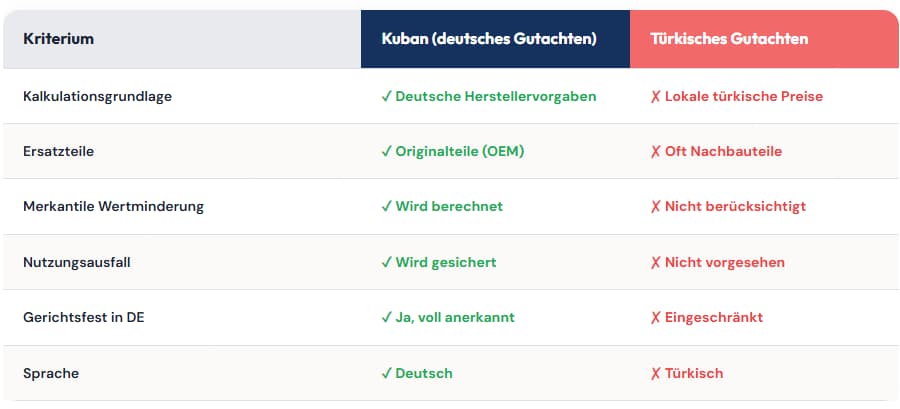900x409 pixels.
Task: Click red X beside Nicht vorgesehen
Action: (655, 263)
